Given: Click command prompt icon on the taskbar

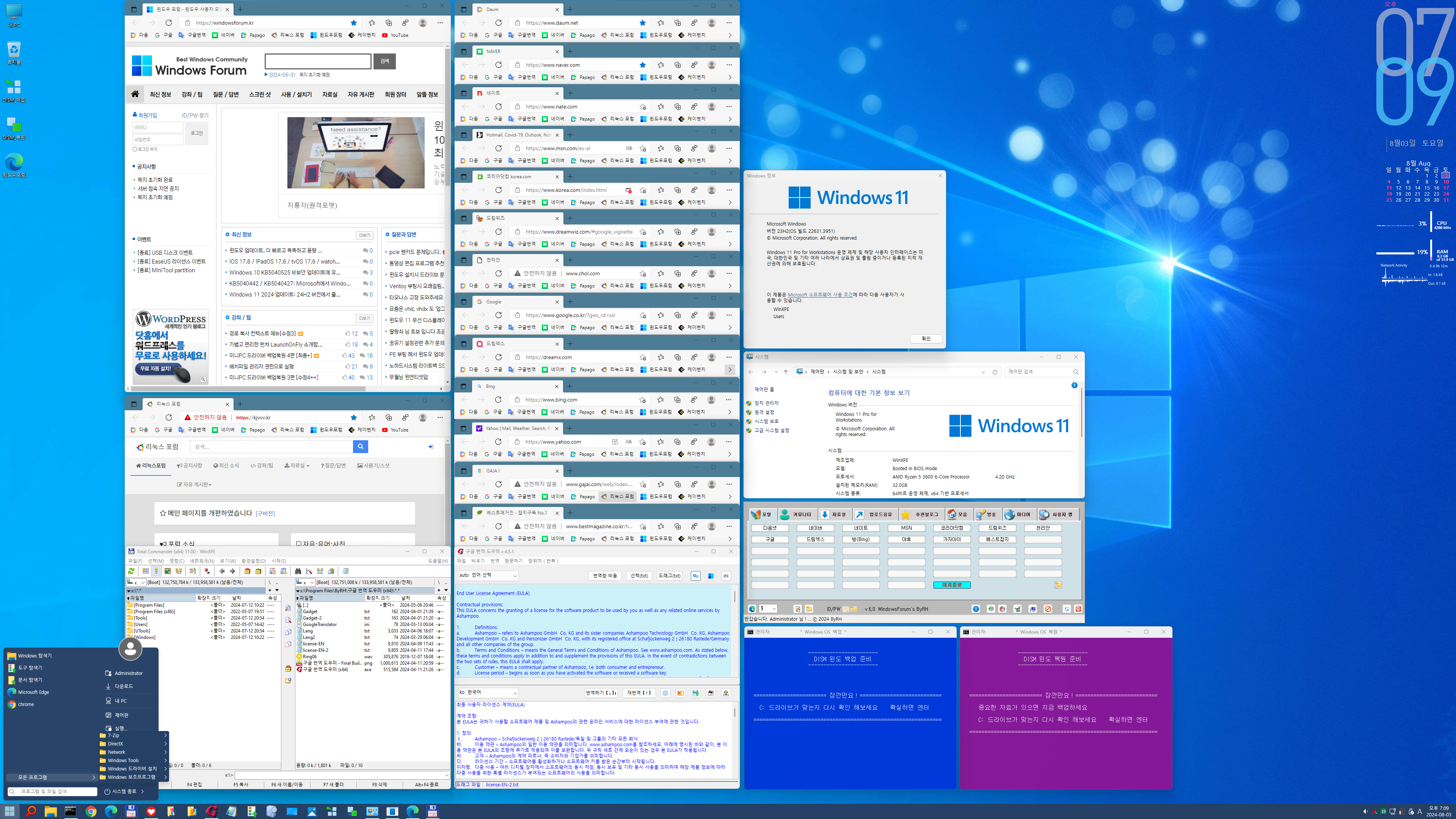Looking at the screenshot, I should [x=70, y=811].
